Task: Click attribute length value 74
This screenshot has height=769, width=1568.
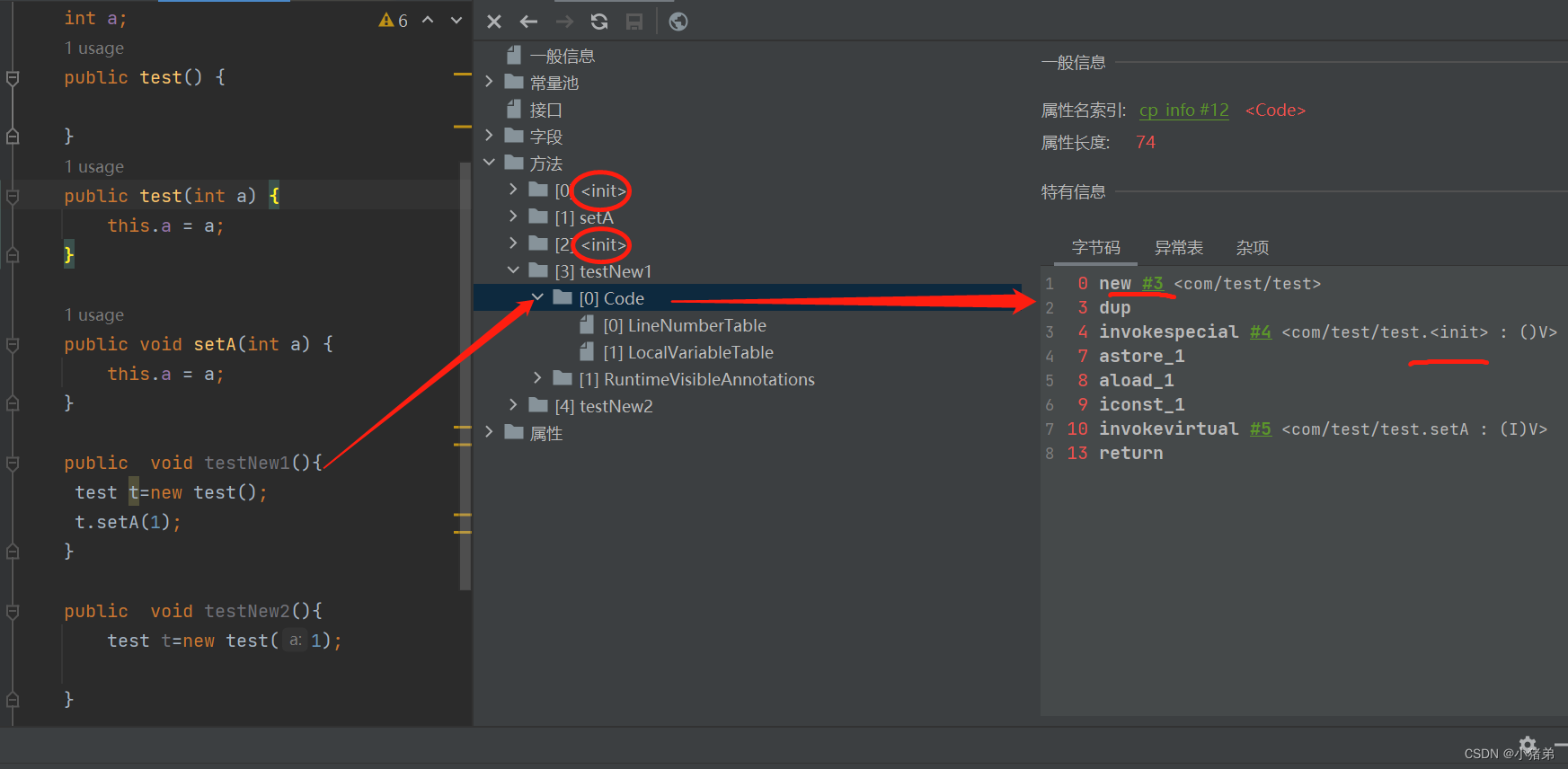Action: pyautogui.click(x=1146, y=143)
